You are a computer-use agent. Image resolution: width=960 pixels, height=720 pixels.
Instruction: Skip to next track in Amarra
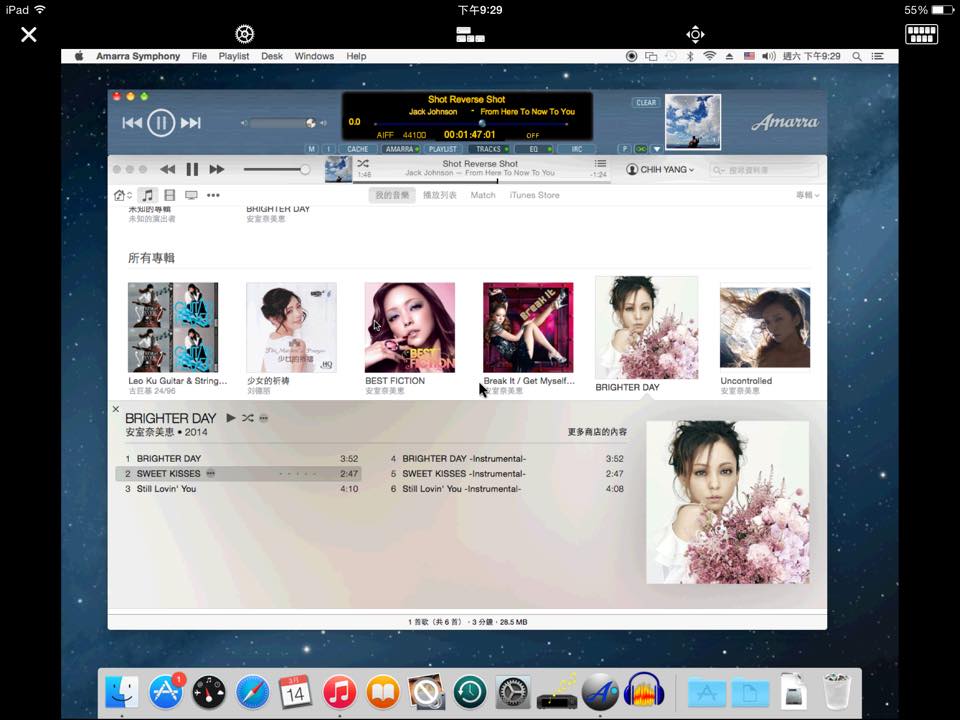point(190,123)
